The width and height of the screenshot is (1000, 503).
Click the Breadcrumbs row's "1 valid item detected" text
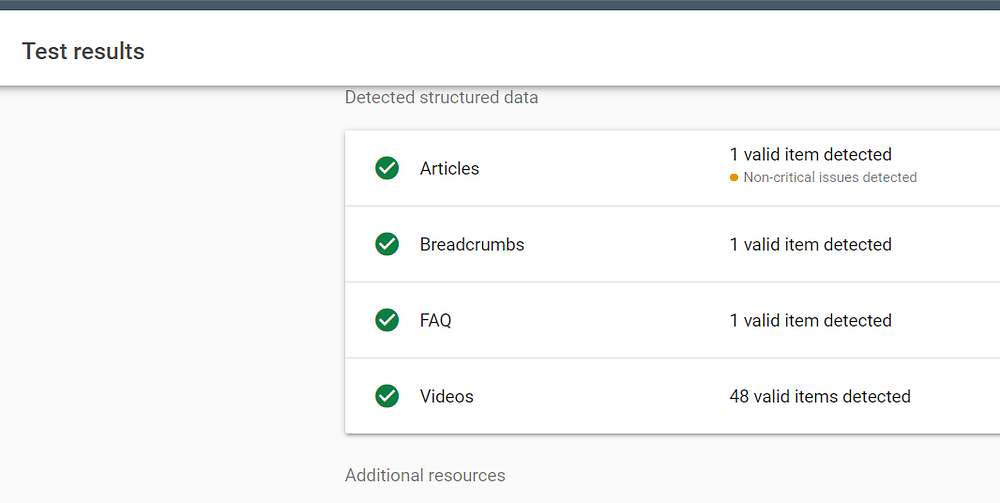810,244
